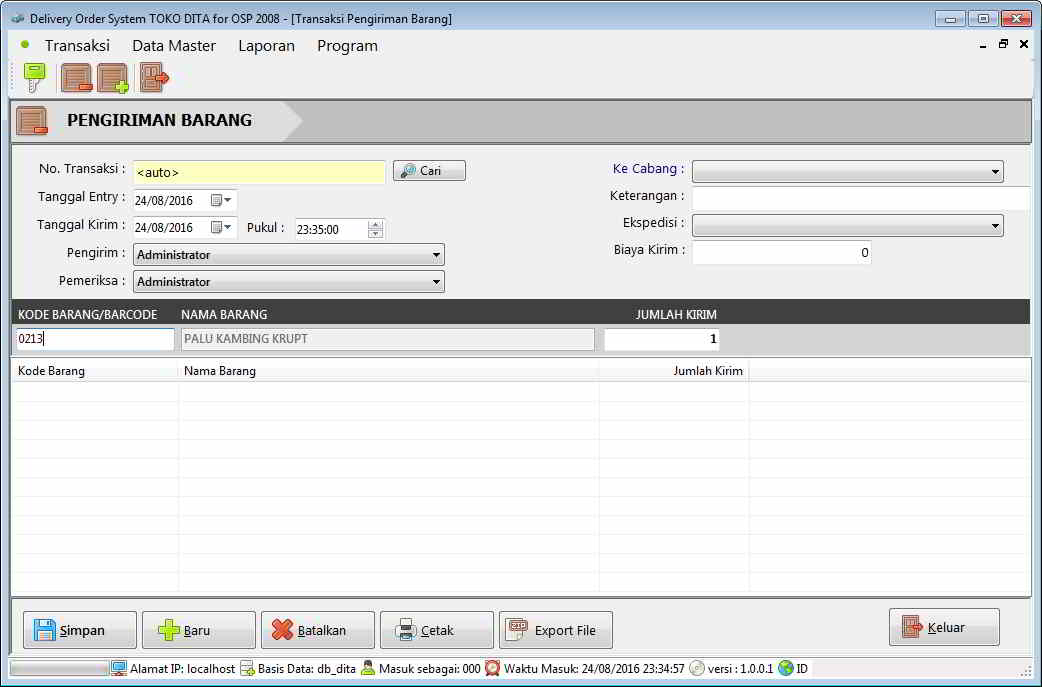Click the green key toolbar icon
Image resolution: width=1042 pixels, height=687 pixels.
point(35,77)
